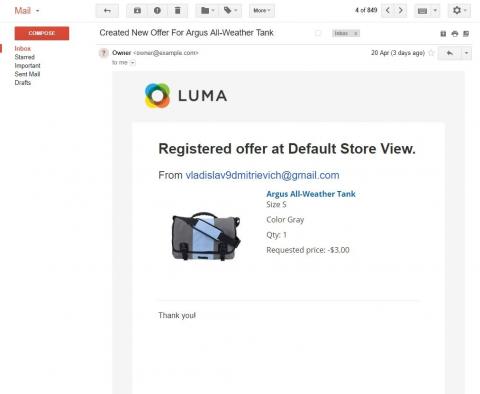Open the Labels tag dropdown
Viewport: 480px width, 394px height.
pos(230,11)
